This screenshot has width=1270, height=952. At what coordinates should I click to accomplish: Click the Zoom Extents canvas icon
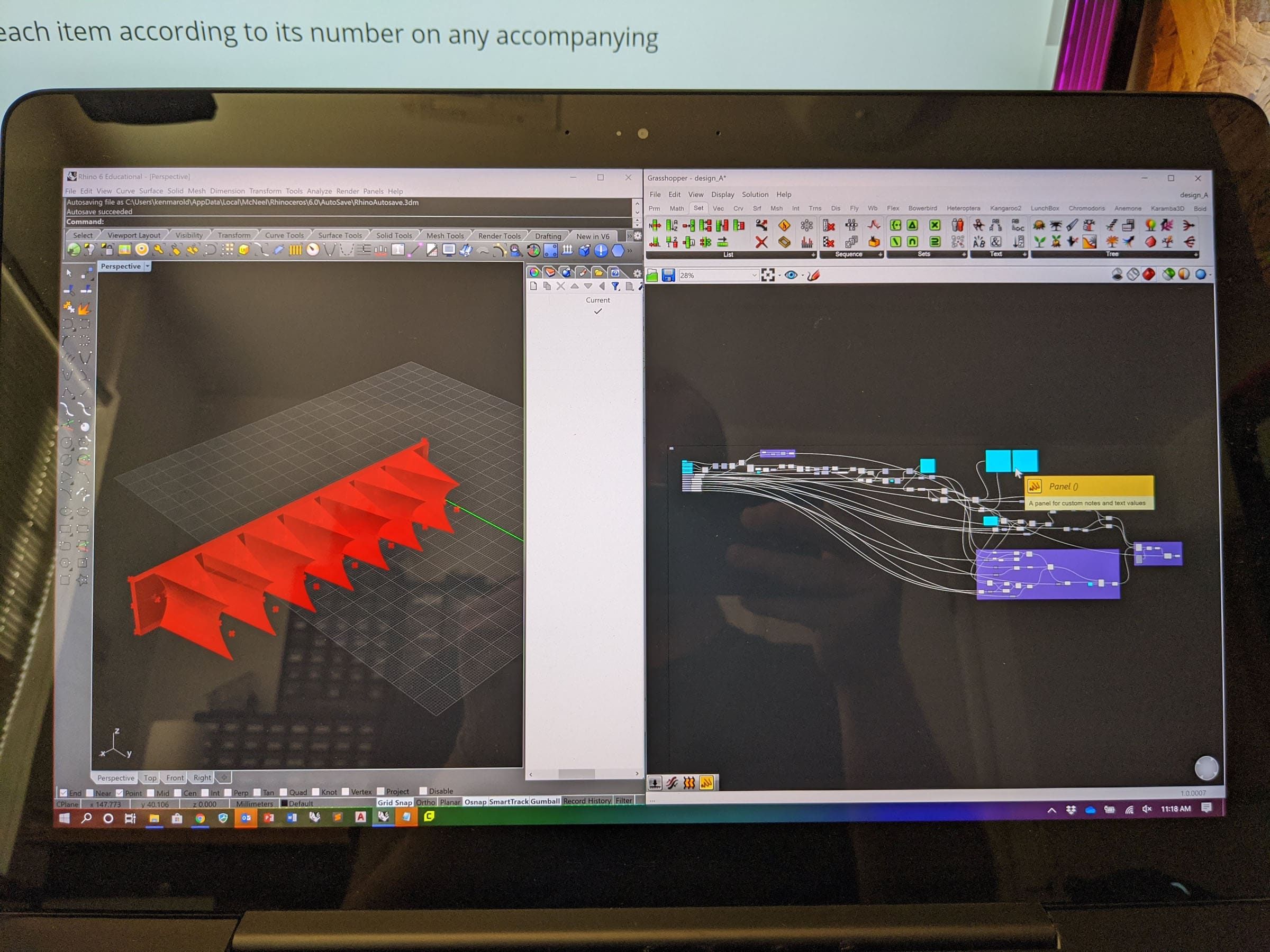(768, 276)
